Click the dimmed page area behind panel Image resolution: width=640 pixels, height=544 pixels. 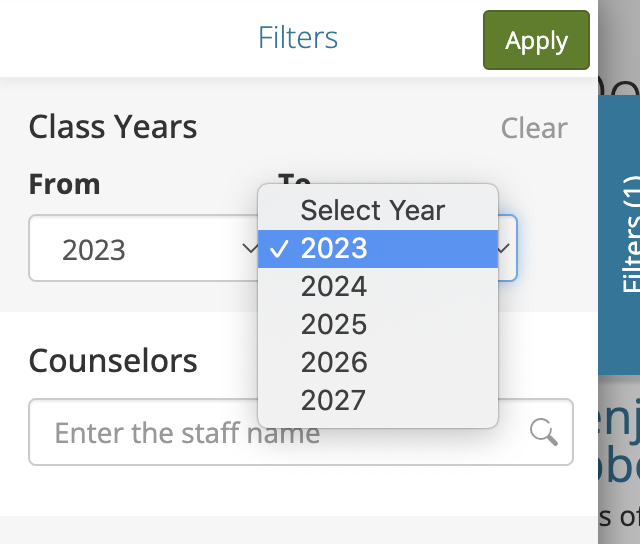point(619,457)
